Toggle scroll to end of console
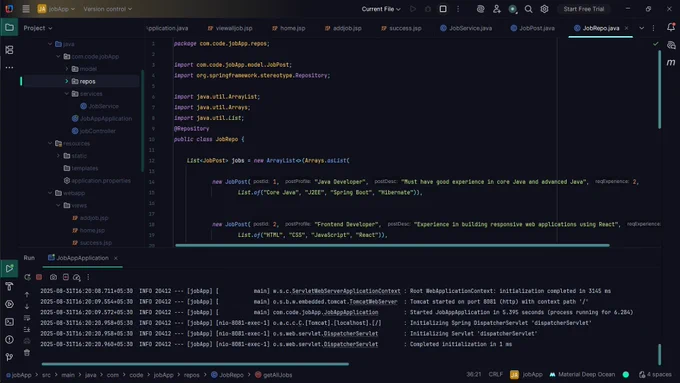The height and width of the screenshot is (383, 680). click(x=27, y=330)
